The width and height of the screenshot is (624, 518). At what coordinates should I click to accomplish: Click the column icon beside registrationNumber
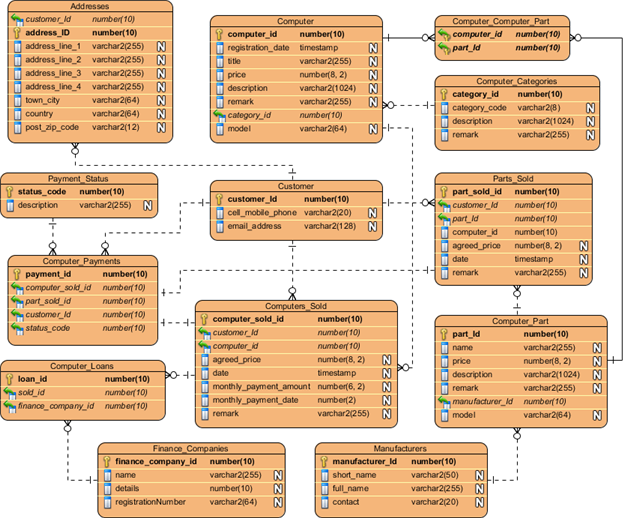coord(107,502)
